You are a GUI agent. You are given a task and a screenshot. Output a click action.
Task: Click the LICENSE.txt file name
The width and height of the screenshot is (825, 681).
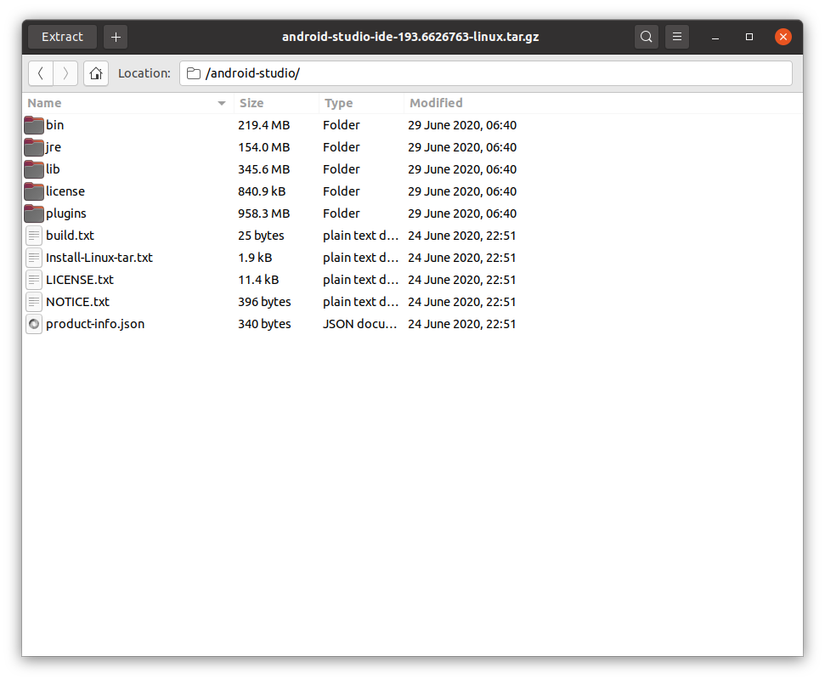coord(79,280)
